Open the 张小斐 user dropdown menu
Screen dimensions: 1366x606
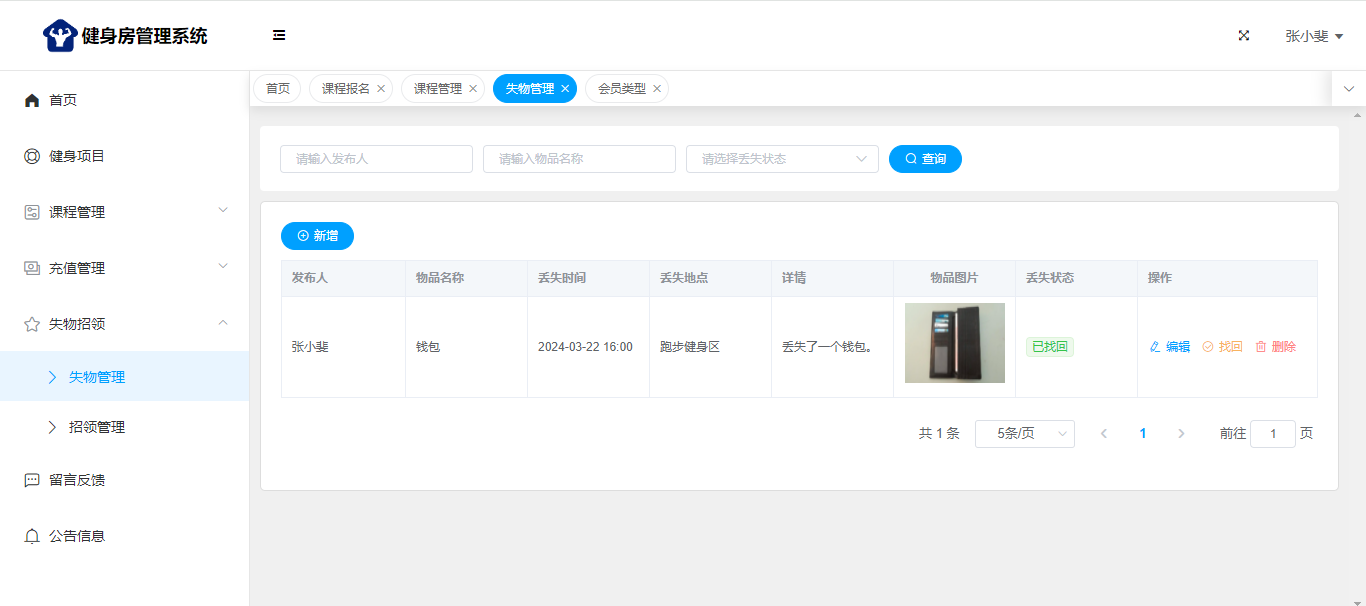pyautogui.click(x=1313, y=36)
